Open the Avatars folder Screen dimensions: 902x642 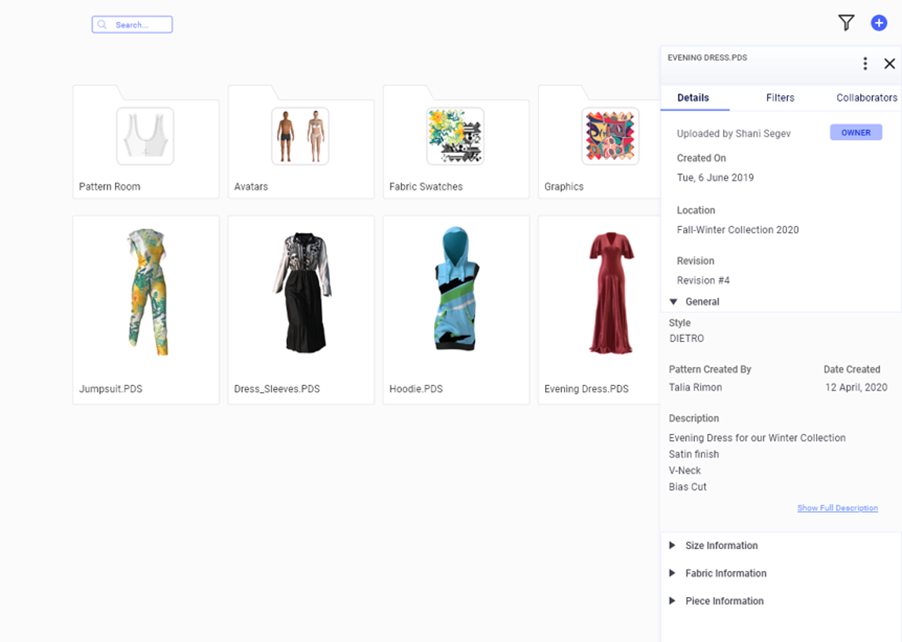pyautogui.click(x=301, y=142)
